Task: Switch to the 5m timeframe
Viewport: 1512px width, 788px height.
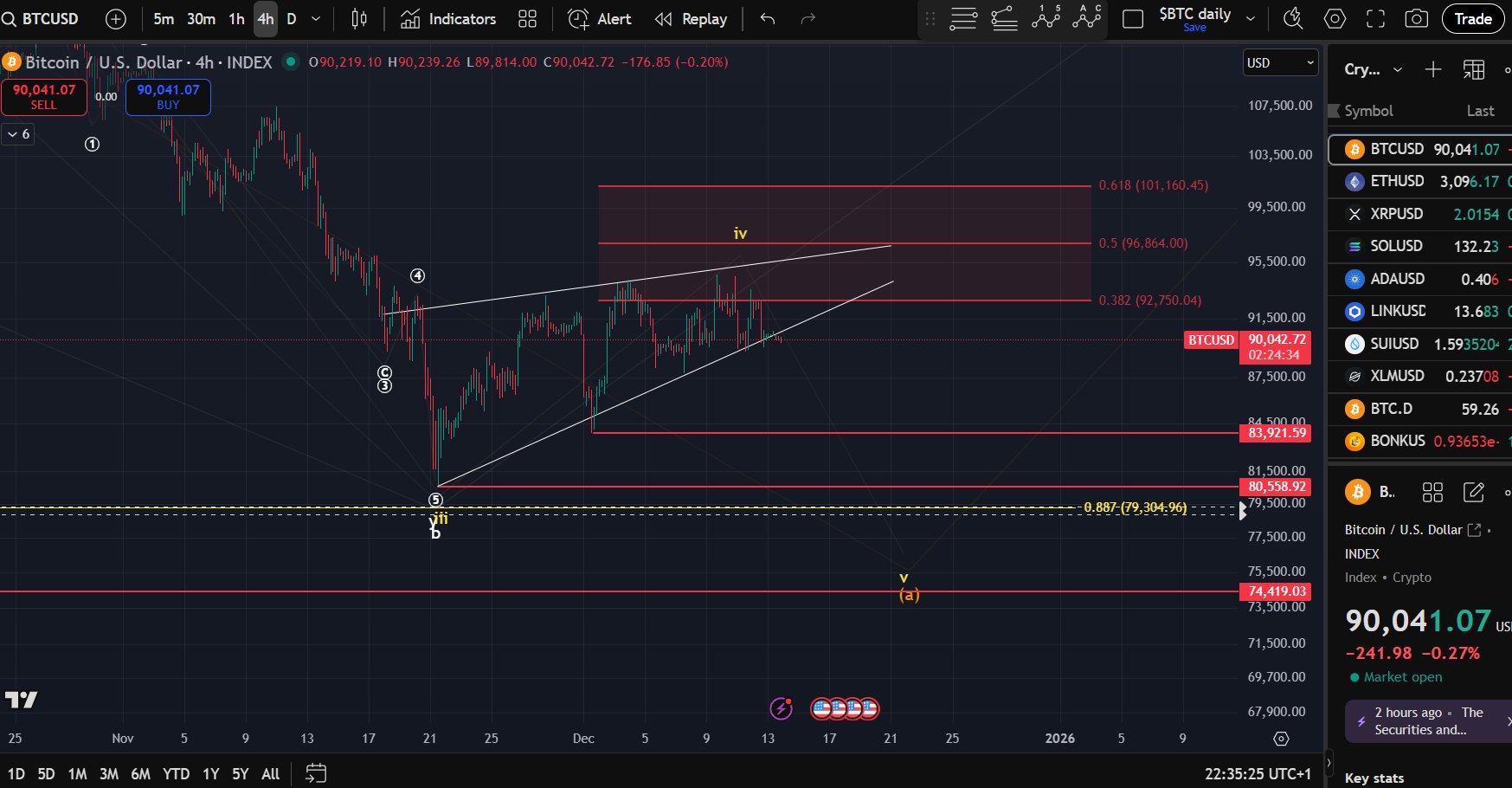Action: pos(164,19)
